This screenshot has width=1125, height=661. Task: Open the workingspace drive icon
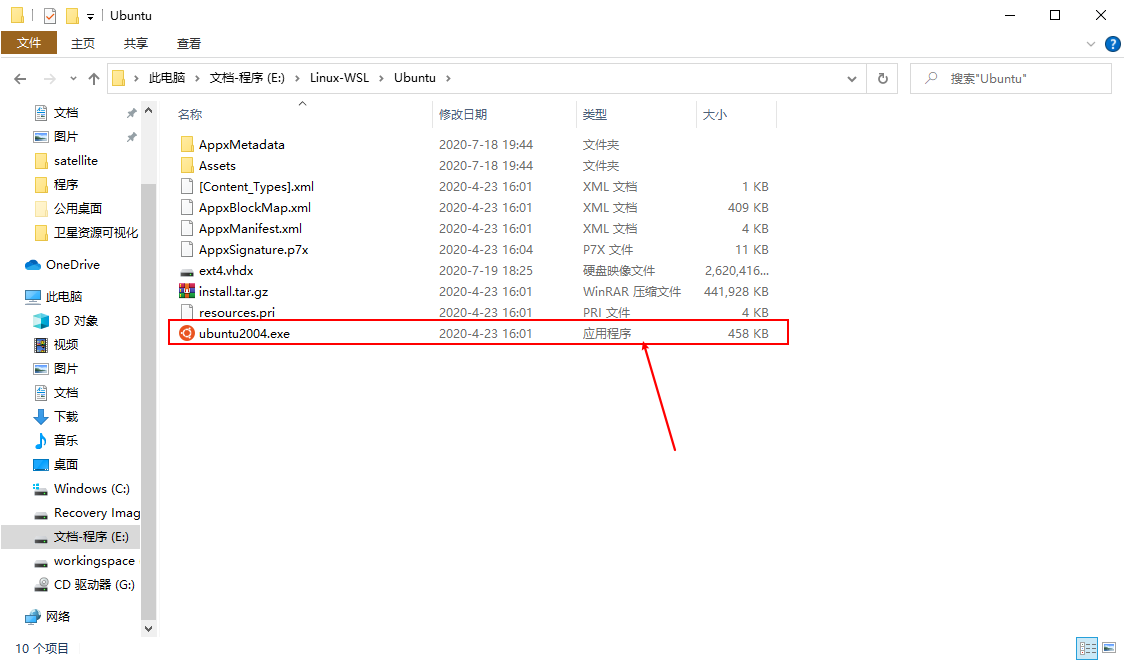pos(41,561)
